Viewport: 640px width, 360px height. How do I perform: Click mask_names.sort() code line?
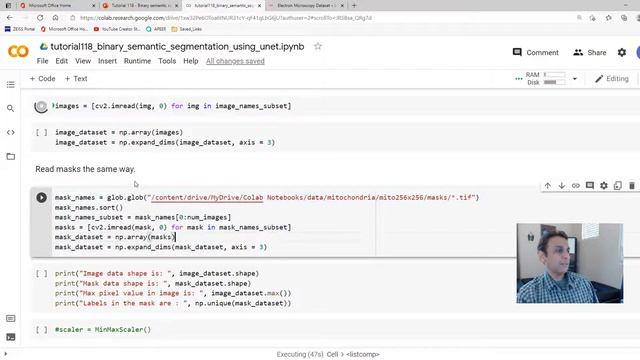pos(89,207)
